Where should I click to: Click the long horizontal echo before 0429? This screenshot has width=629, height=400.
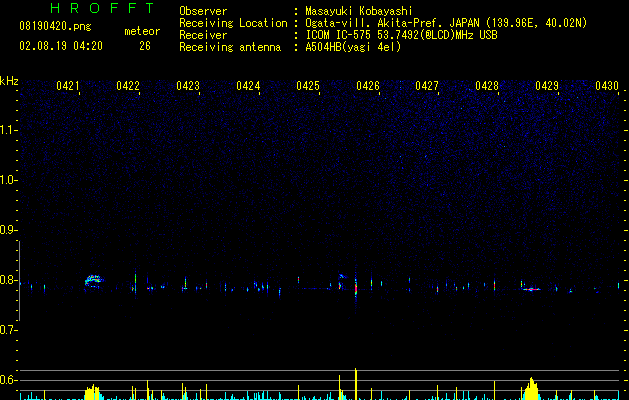click(x=532, y=289)
